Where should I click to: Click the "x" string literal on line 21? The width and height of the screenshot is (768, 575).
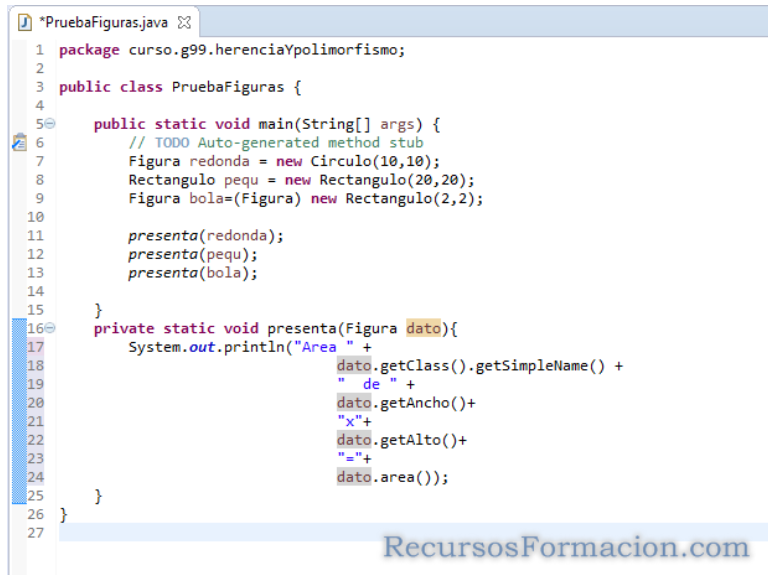(350, 421)
